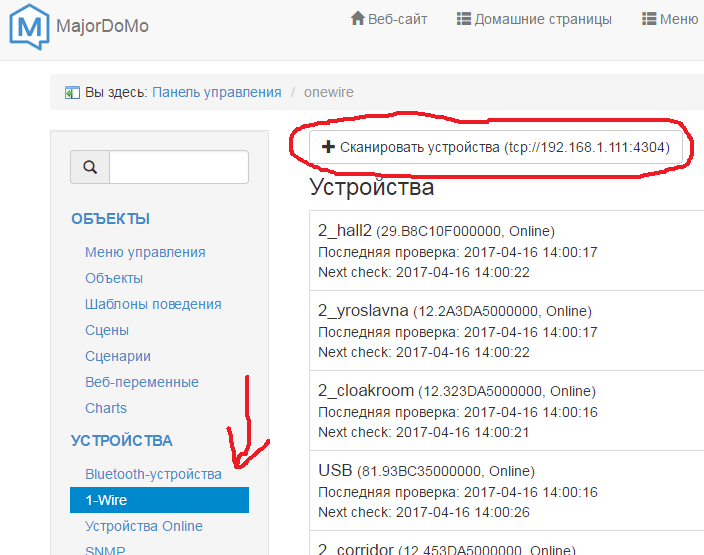Click the sidebar search input field

pos(179,167)
